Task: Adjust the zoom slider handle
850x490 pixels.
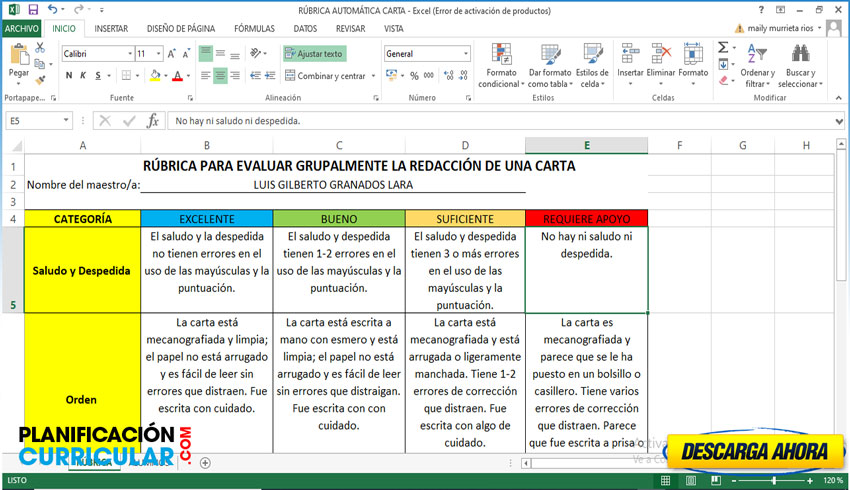Action: point(774,480)
